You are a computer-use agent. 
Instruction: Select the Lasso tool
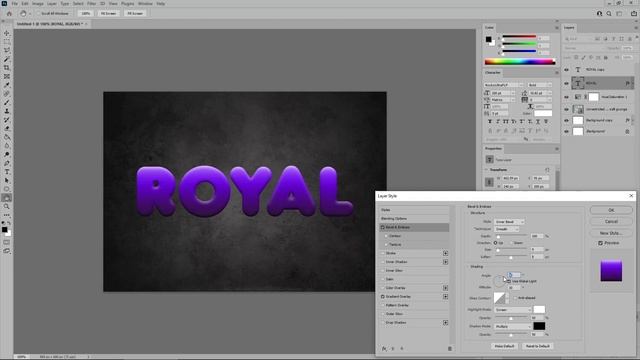7,50
